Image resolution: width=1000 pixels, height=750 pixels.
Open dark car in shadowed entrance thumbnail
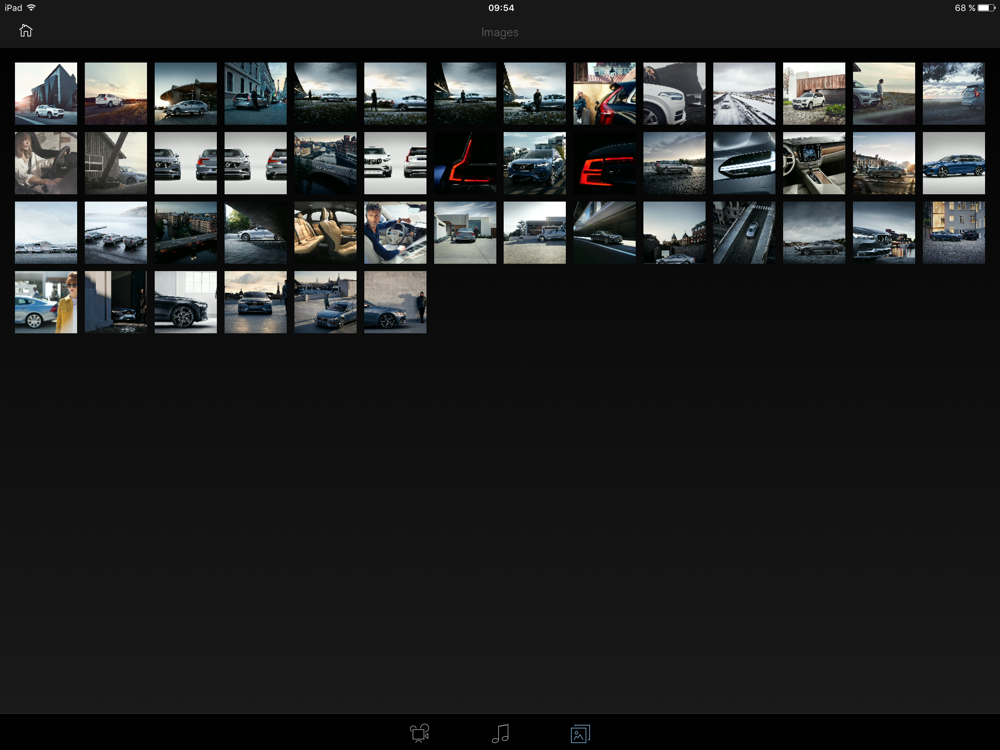coord(115,302)
